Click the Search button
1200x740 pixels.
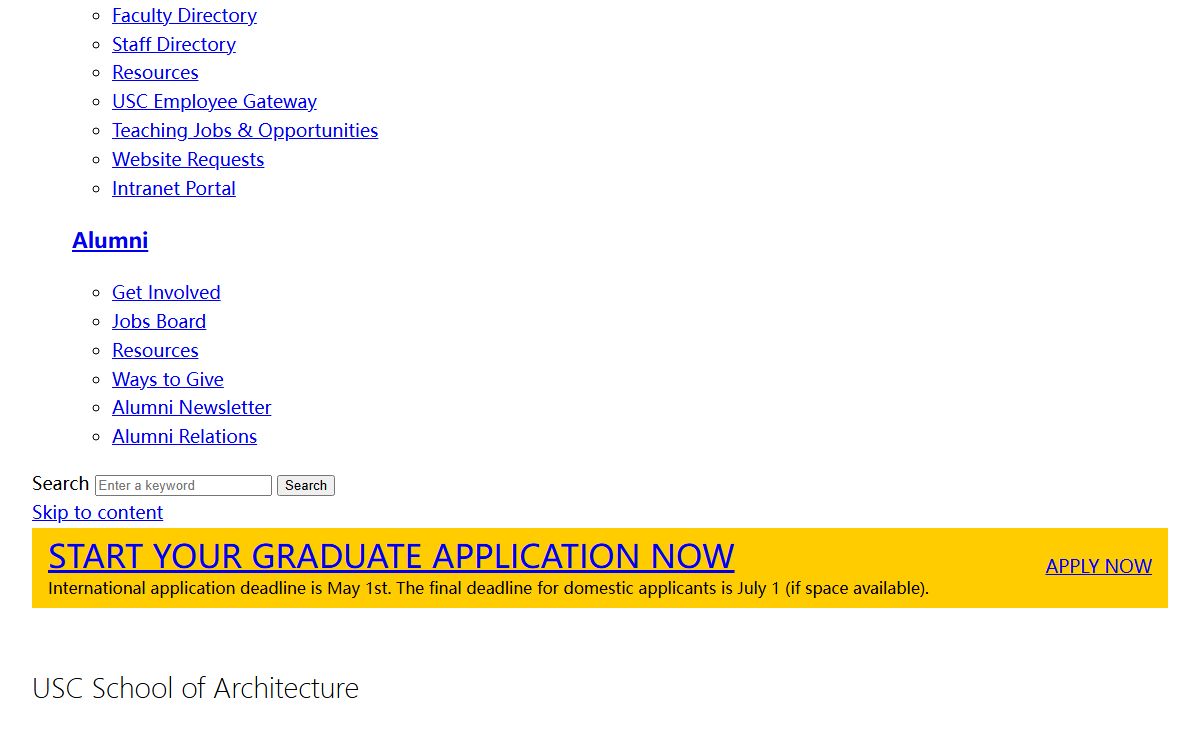tap(306, 485)
